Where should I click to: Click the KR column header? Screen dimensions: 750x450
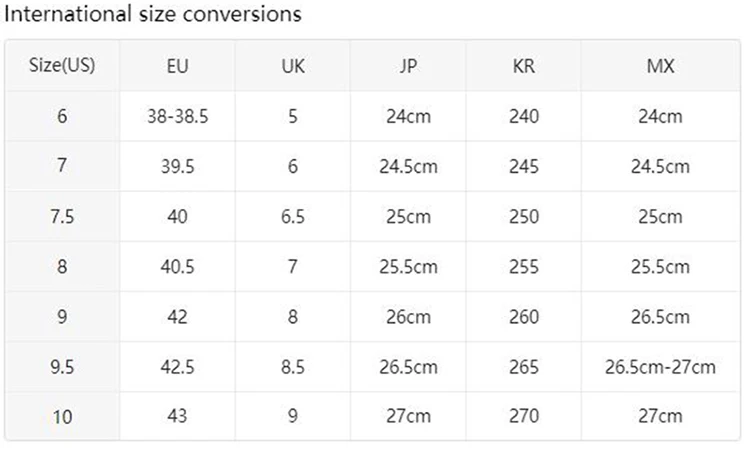click(524, 66)
